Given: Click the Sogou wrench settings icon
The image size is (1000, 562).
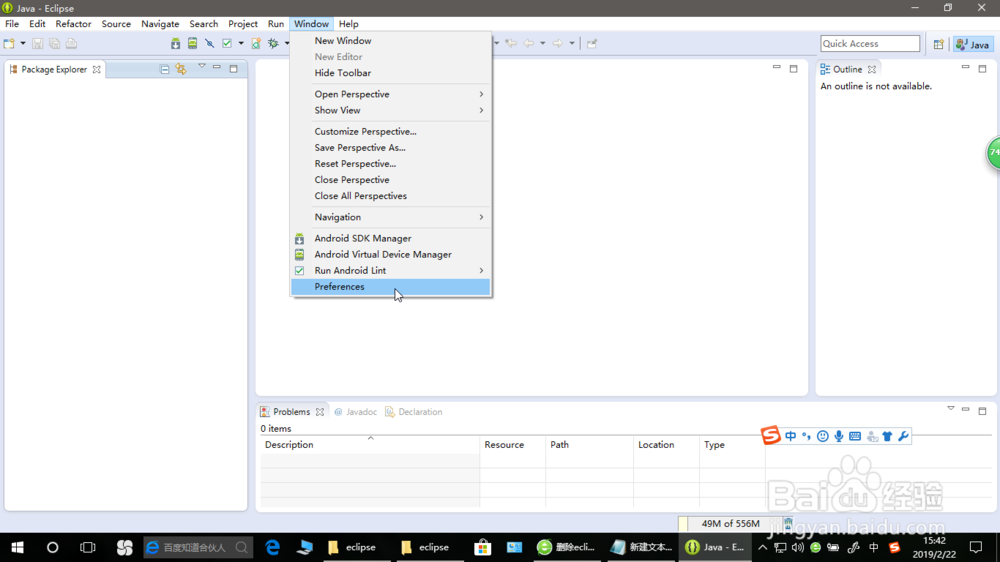Looking at the screenshot, I should coord(903,436).
